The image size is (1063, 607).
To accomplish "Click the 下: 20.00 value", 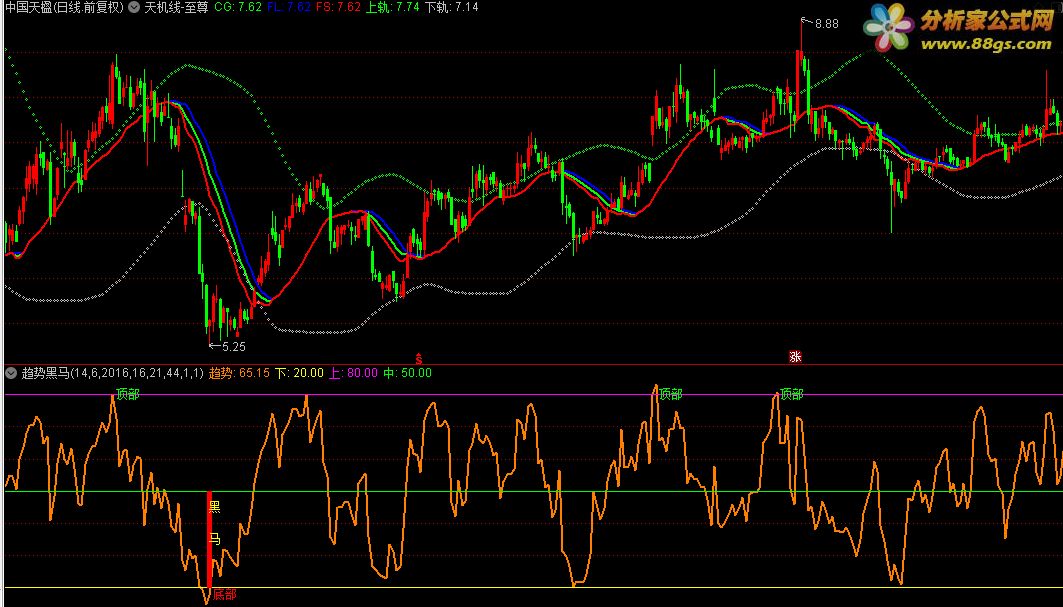I will [x=299, y=373].
